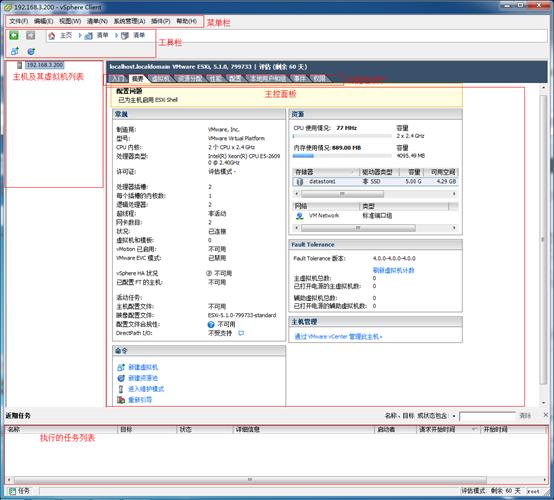Click the 重新引导 command link

point(140,400)
